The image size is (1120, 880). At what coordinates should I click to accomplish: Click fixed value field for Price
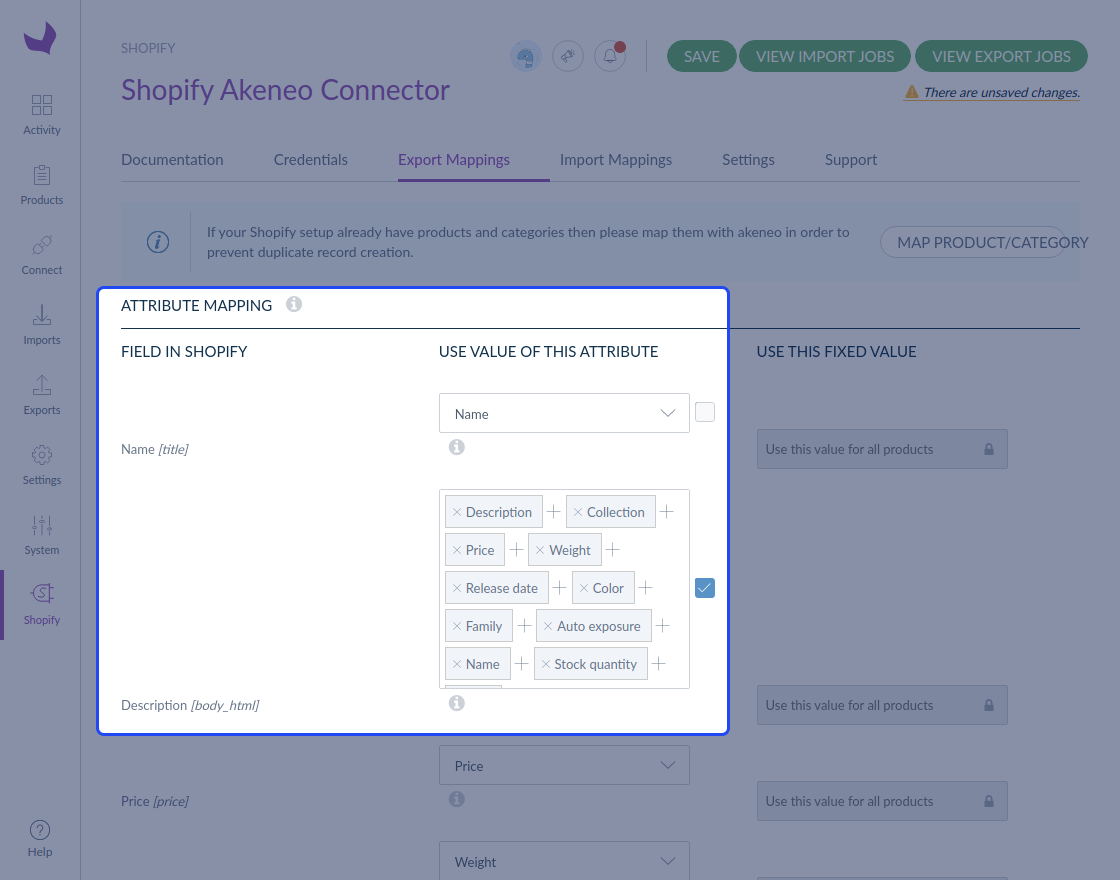click(882, 801)
